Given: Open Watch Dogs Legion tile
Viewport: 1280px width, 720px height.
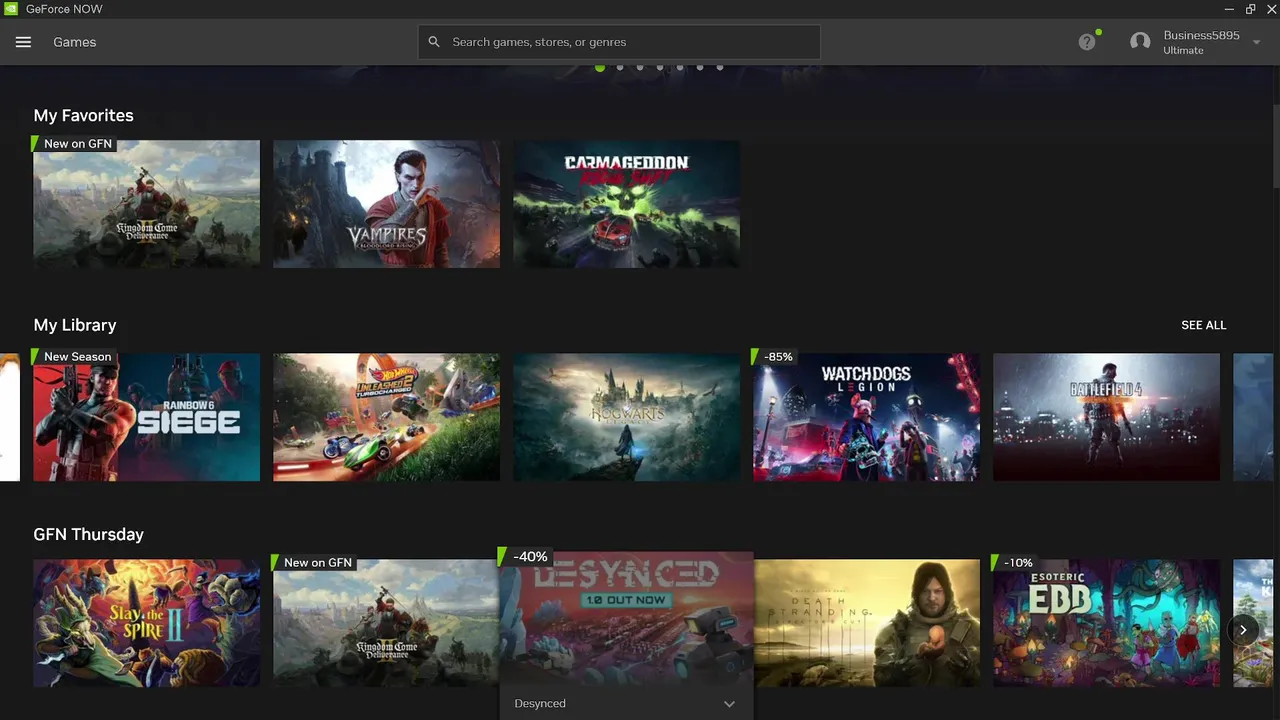Looking at the screenshot, I should [x=866, y=417].
